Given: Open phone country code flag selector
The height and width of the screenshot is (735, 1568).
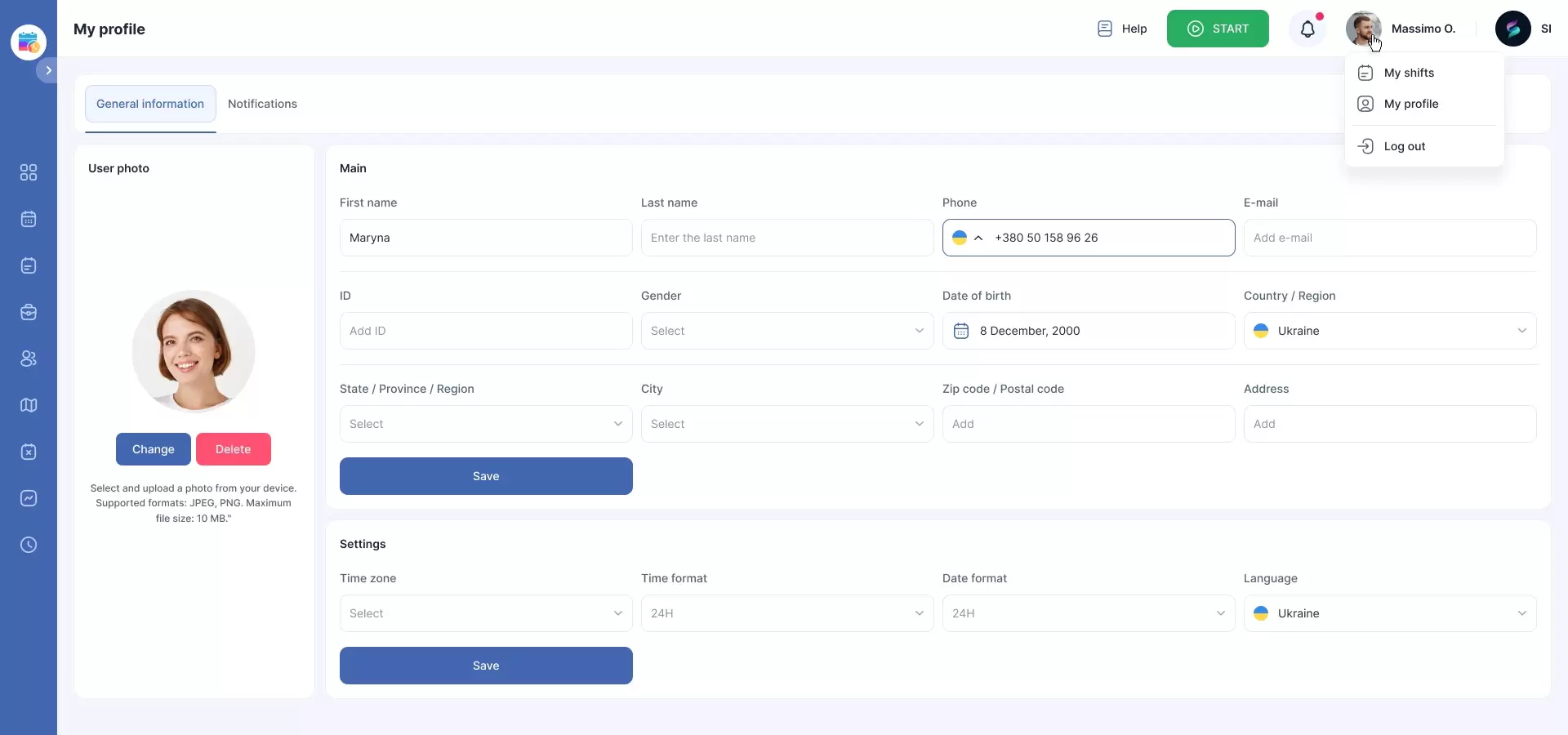Looking at the screenshot, I should pos(968,238).
